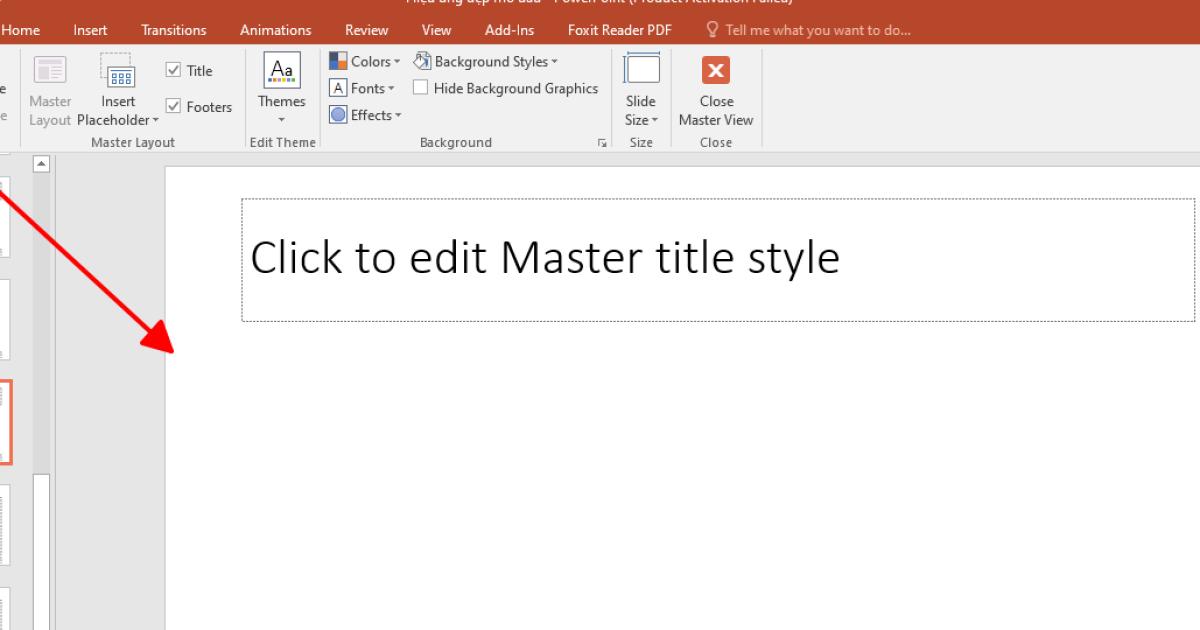This screenshot has height=630, width=1200.
Task: Open the Colors palette swatch
Action: pos(337,60)
